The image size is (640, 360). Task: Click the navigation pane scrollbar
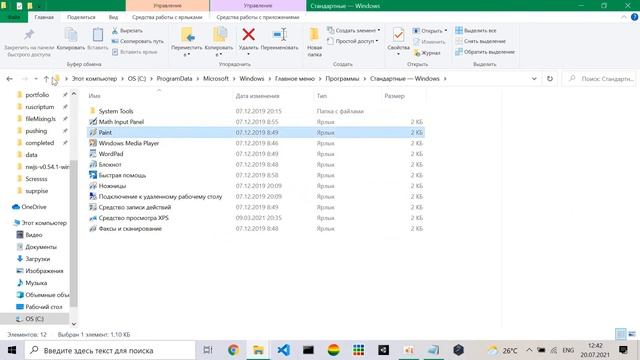[x=74, y=233]
